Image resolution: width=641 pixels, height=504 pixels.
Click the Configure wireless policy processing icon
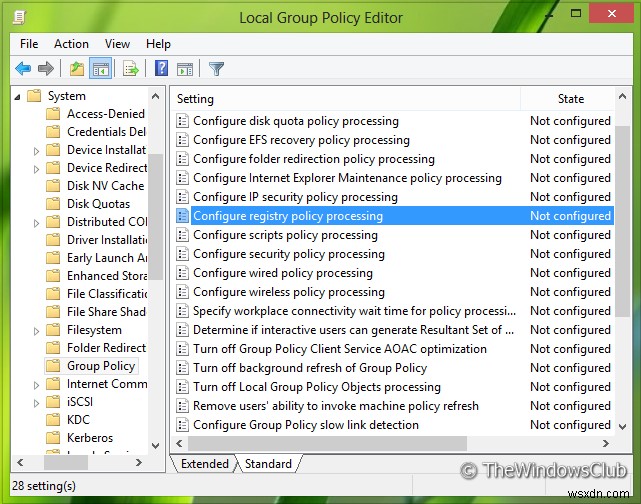182,292
